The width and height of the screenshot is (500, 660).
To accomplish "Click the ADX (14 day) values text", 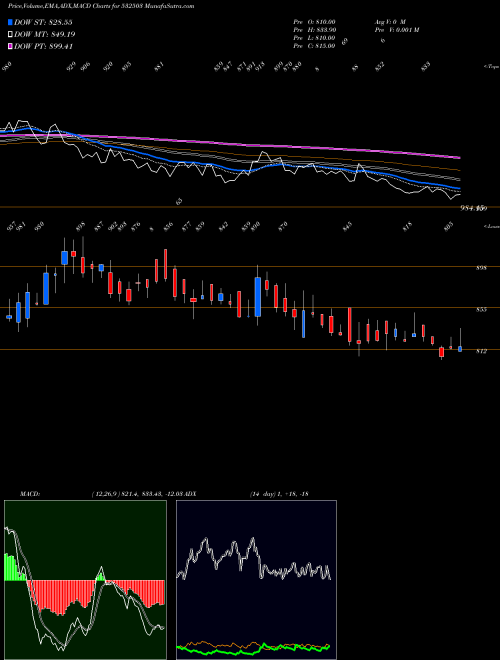I will pyautogui.click(x=279, y=493).
